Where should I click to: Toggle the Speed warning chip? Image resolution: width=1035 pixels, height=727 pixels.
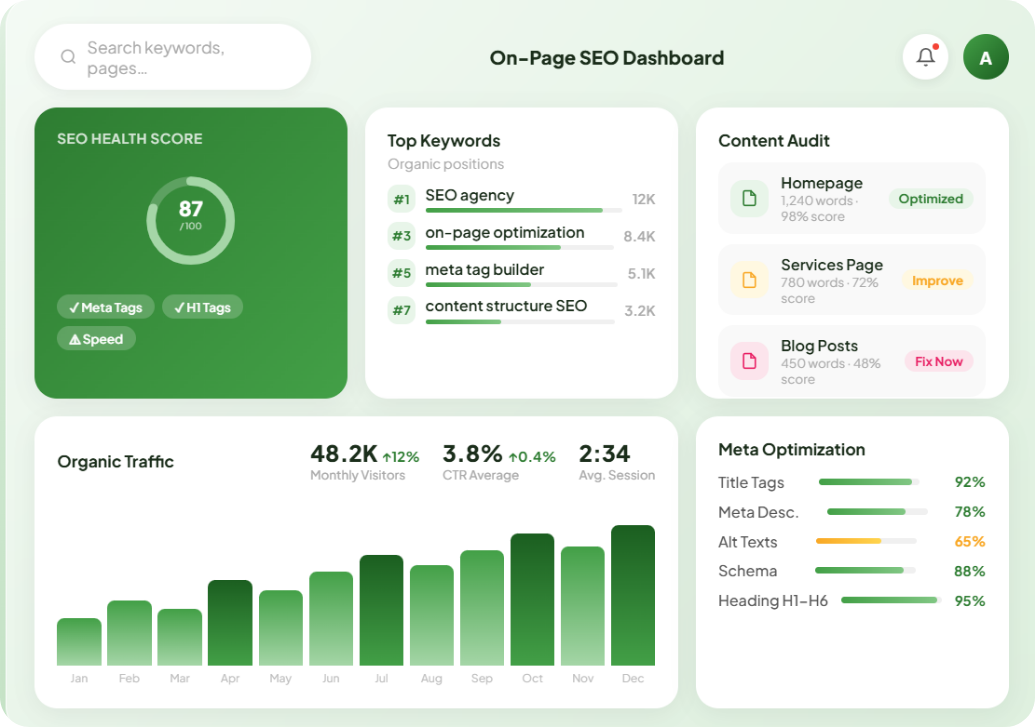pyautogui.click(x=96, y=339)
